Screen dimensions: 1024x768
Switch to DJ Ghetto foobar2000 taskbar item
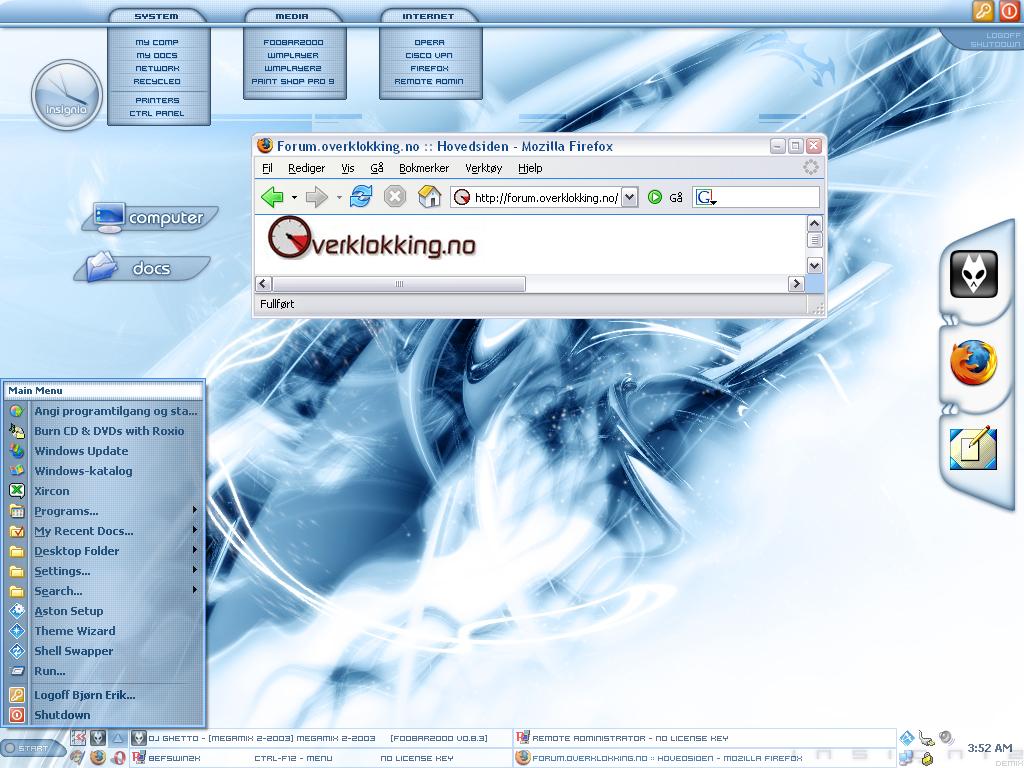[x=320, y=738]
